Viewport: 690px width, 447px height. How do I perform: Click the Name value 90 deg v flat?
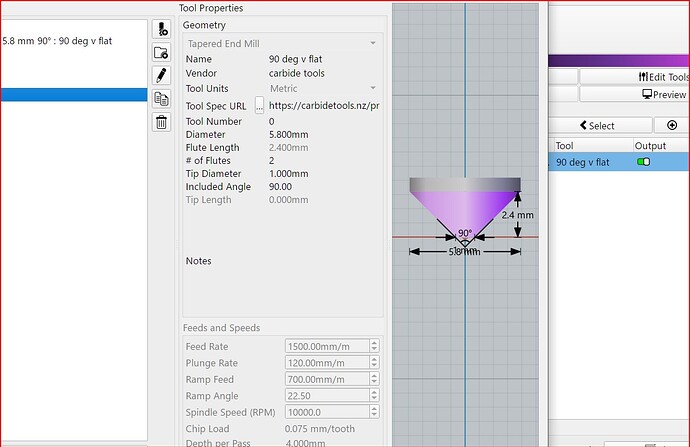[x=295, y=59]
